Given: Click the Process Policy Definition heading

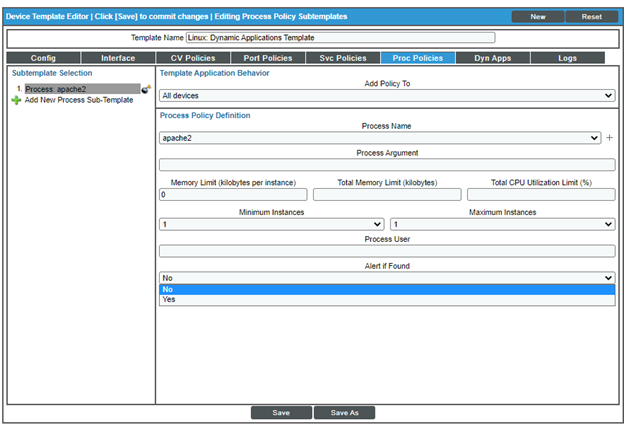Looking at the screenshot, I should 205,115.
